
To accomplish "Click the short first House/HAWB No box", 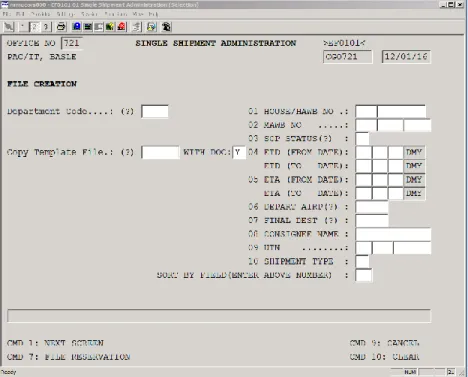I will 366,112.
